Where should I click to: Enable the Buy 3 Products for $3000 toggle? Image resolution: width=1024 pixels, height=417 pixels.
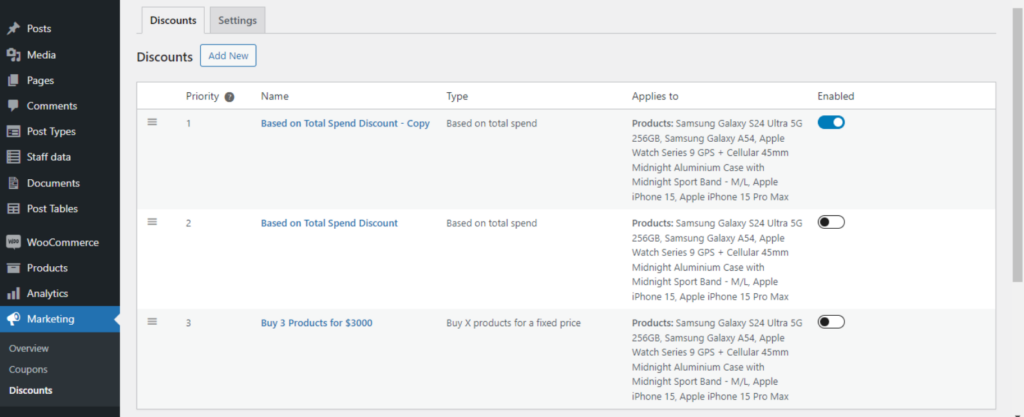(831, 322)
